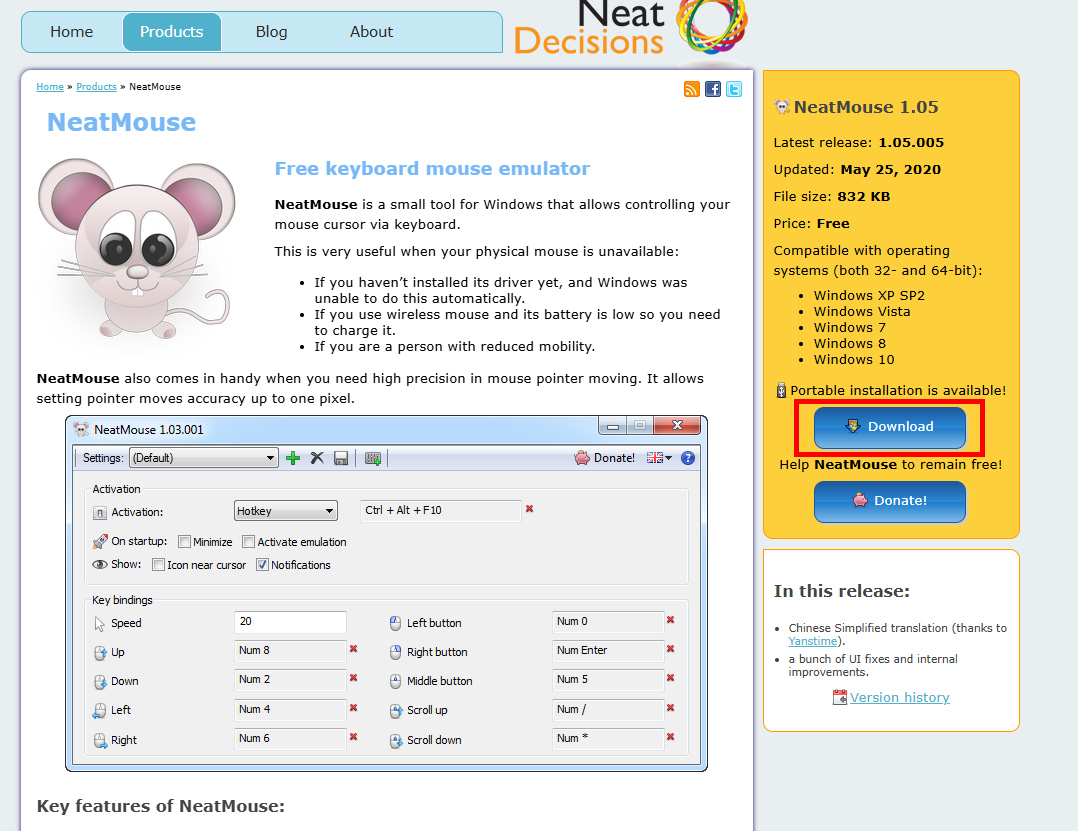Click the Middle button field Num 5
1078x831 pixels.
(608, 679)
